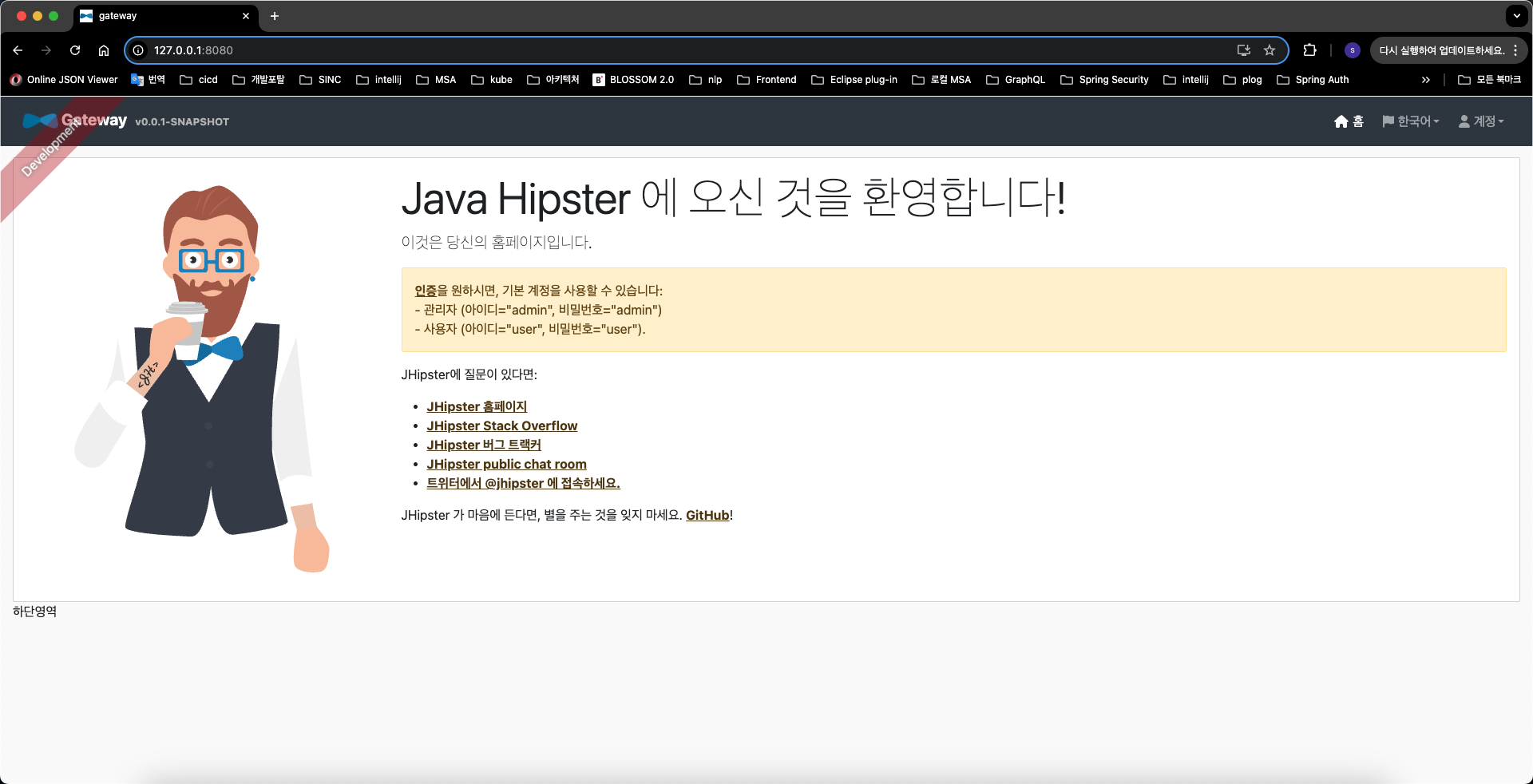Expand the 한국어 language dropdown
Image resolution: width=1533 pixels, height=784 pixels.
[1411, 121]
